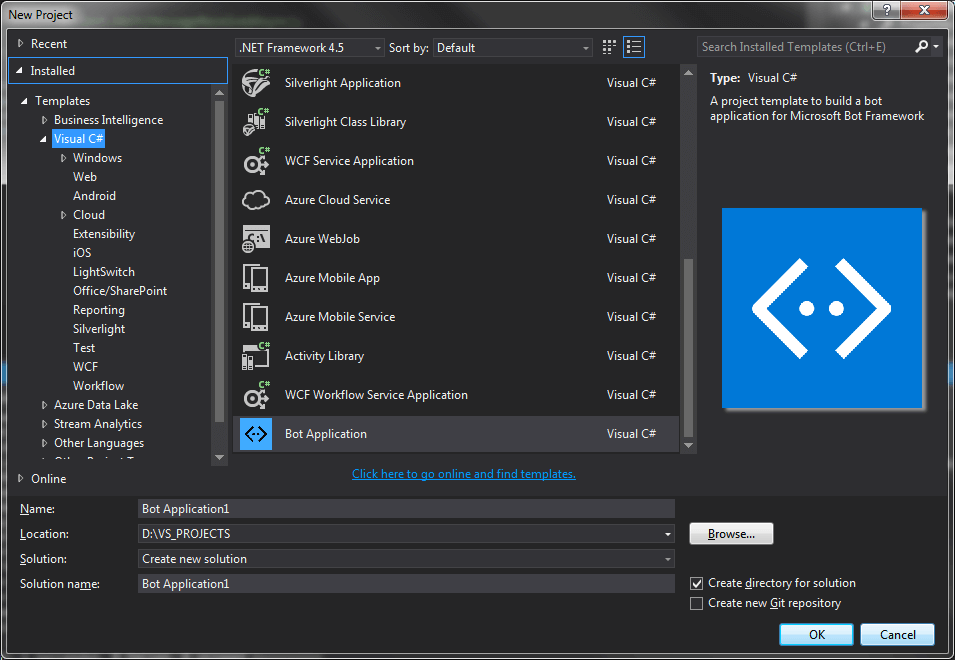Image resolution: width=955 pixels, height=660 pixels.
Task: Click the go online and find templates link
Action: click(x=463, y=474)
